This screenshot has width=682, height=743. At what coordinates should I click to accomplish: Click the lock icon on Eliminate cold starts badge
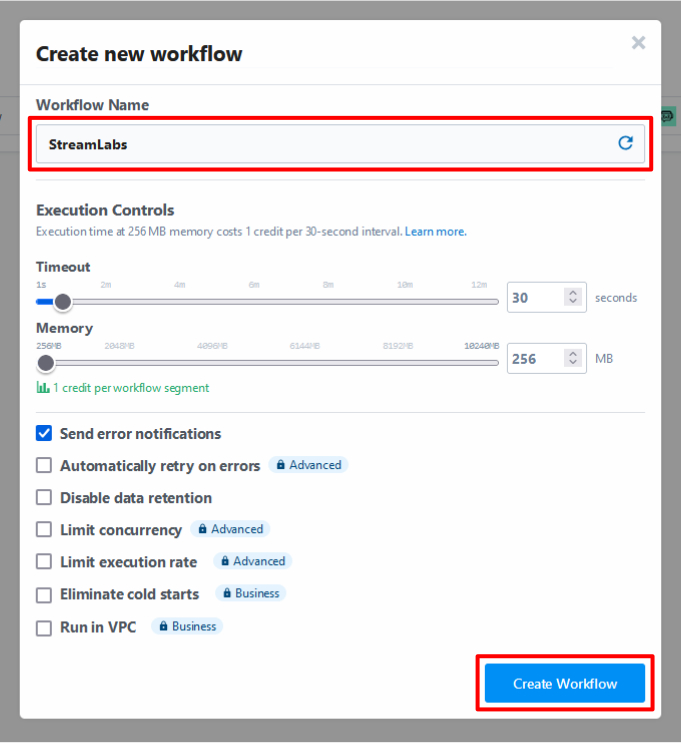click(227, 593)
